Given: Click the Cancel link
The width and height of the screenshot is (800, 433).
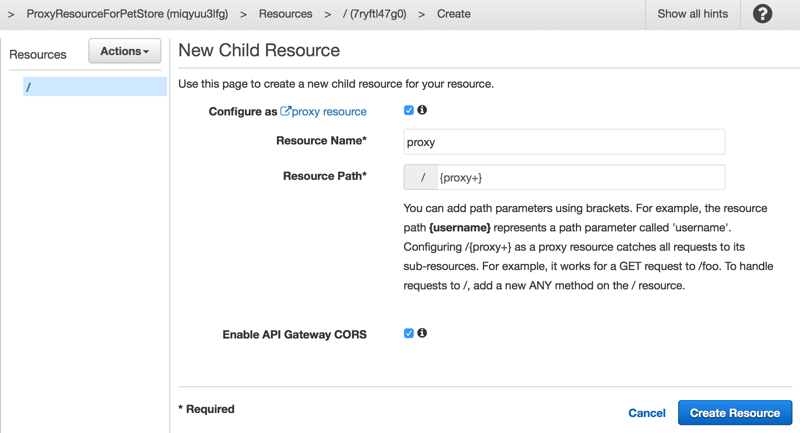Looking at the screenshot, I should pos(647,413).
